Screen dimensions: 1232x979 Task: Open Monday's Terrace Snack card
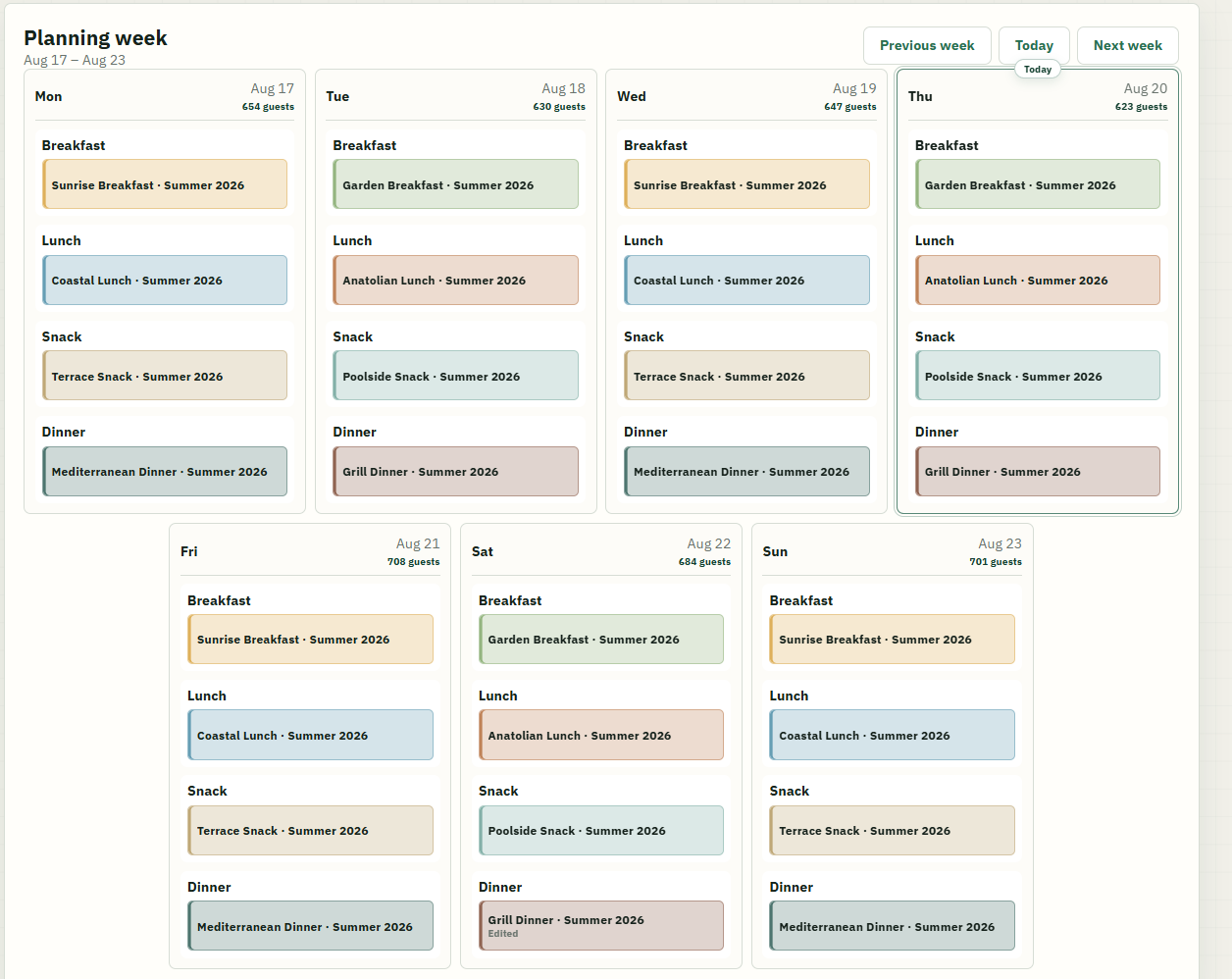pyautogui.click(x=165, y=376)
